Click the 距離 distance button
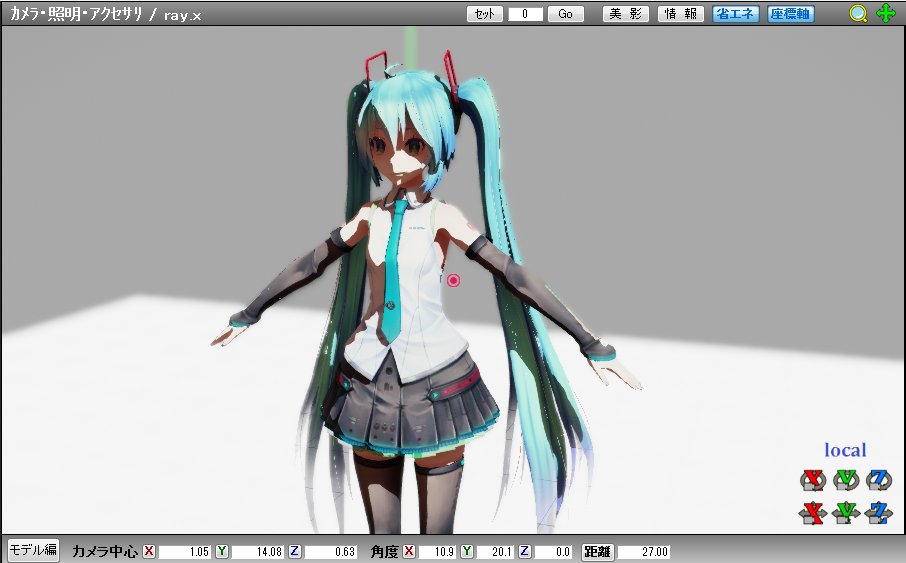Viewport: 906px width, 563px height. pos(597,551)
